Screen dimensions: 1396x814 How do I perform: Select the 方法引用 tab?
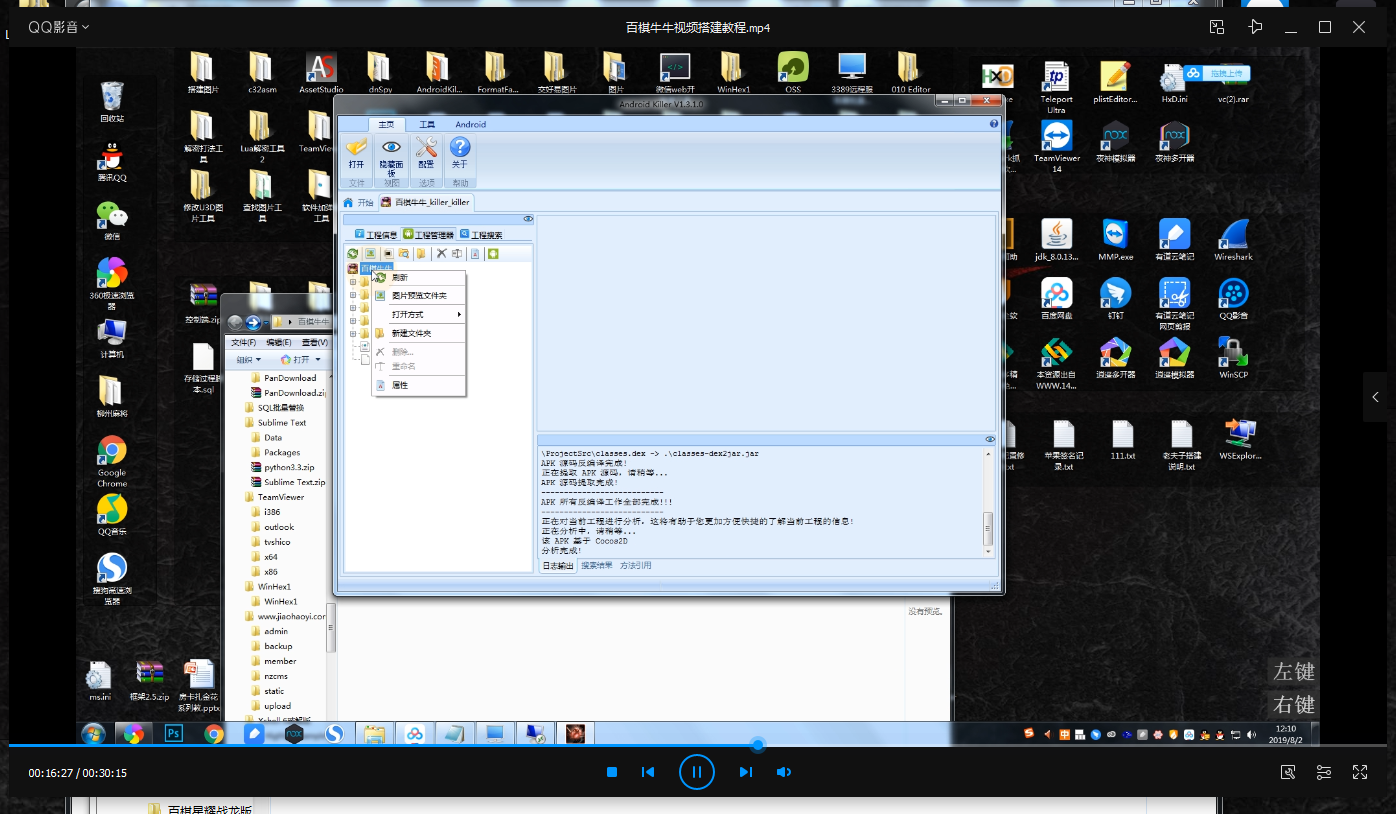click(x=636, y=566)
